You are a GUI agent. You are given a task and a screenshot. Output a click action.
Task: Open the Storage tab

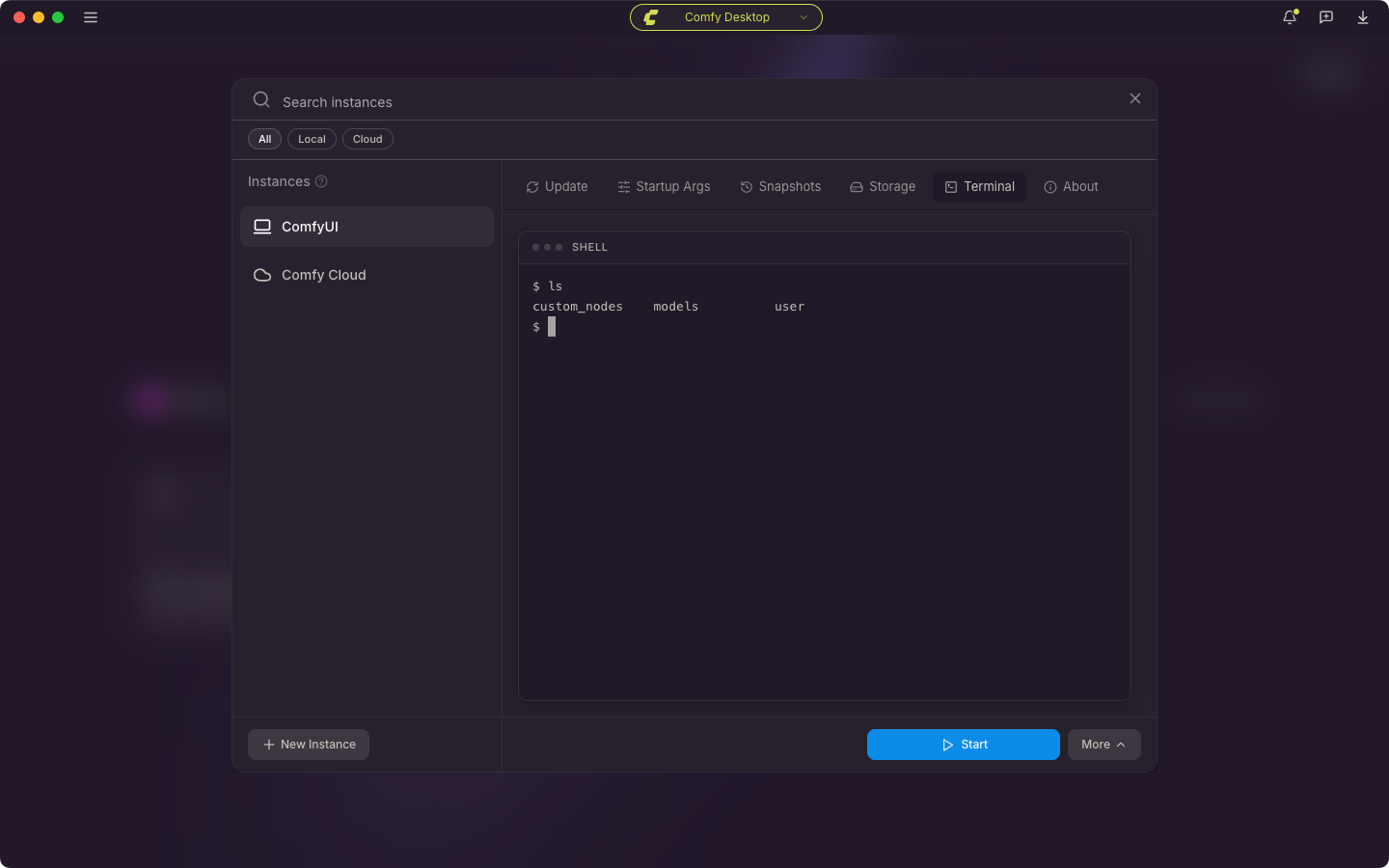[883, 187]
